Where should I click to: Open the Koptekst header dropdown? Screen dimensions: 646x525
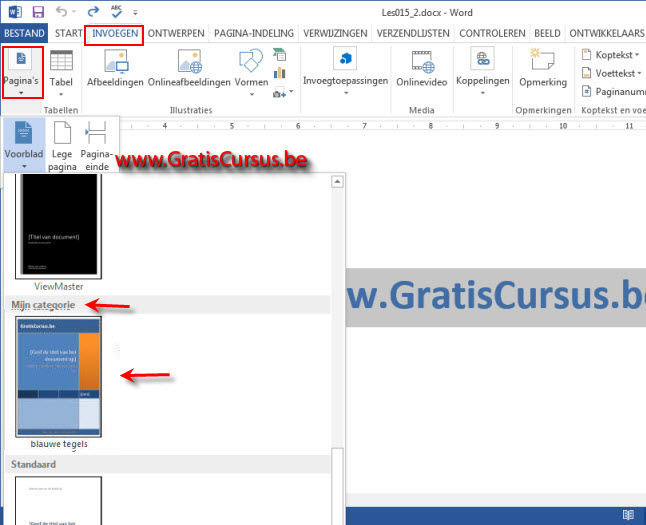(610, 54)
